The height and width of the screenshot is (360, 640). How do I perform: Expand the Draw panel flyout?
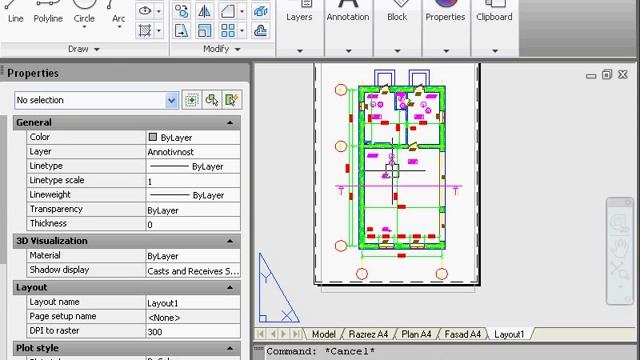pyautogui.click(x=97, y=49)
